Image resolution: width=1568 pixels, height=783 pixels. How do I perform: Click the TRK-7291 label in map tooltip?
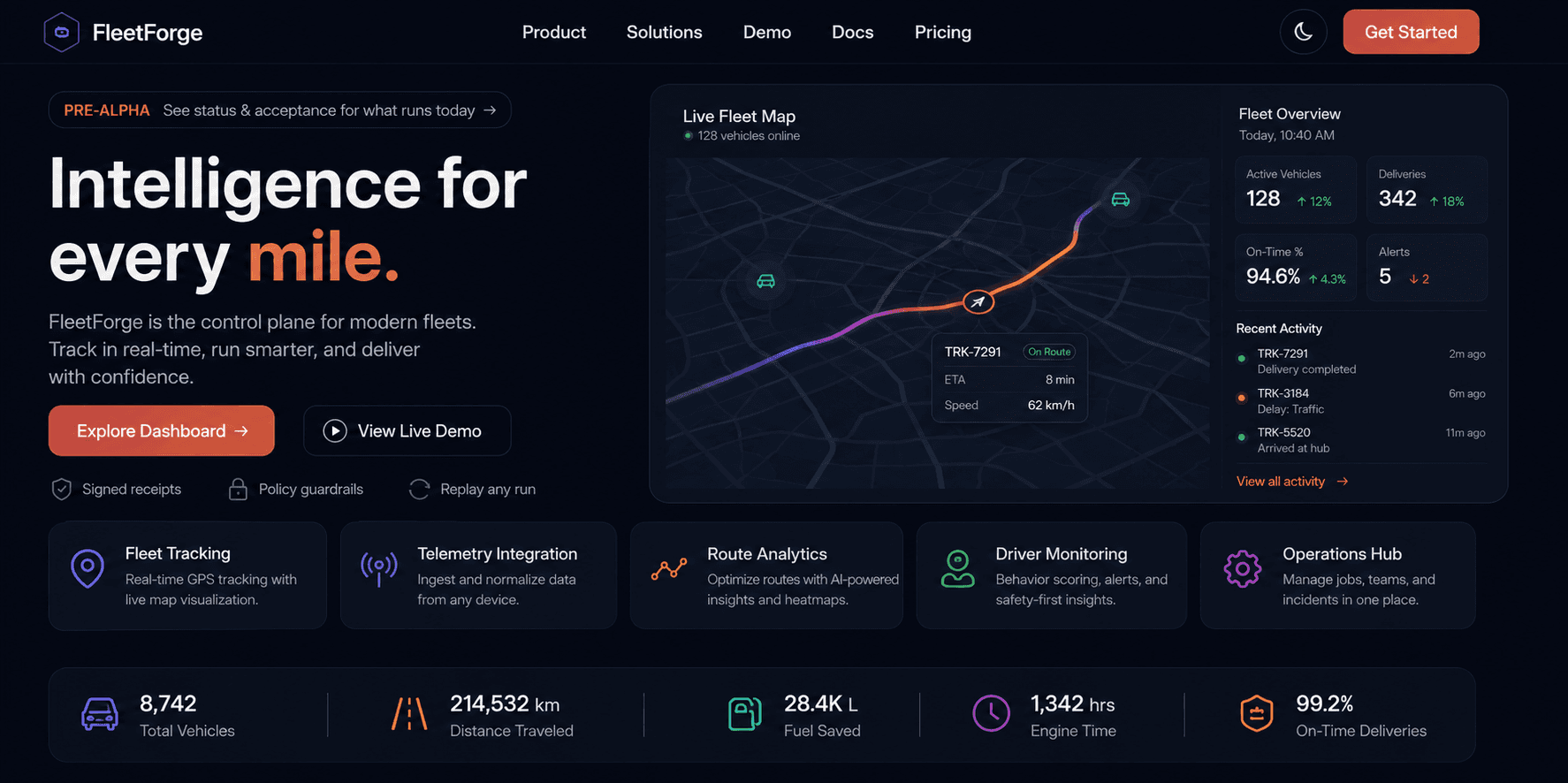[x=972, y=352]
